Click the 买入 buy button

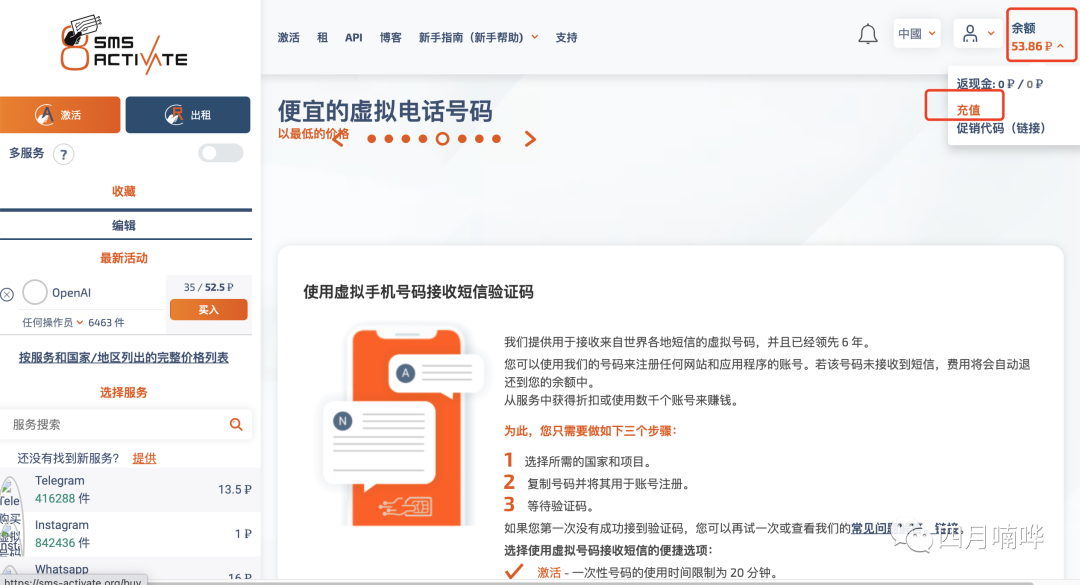209,309
